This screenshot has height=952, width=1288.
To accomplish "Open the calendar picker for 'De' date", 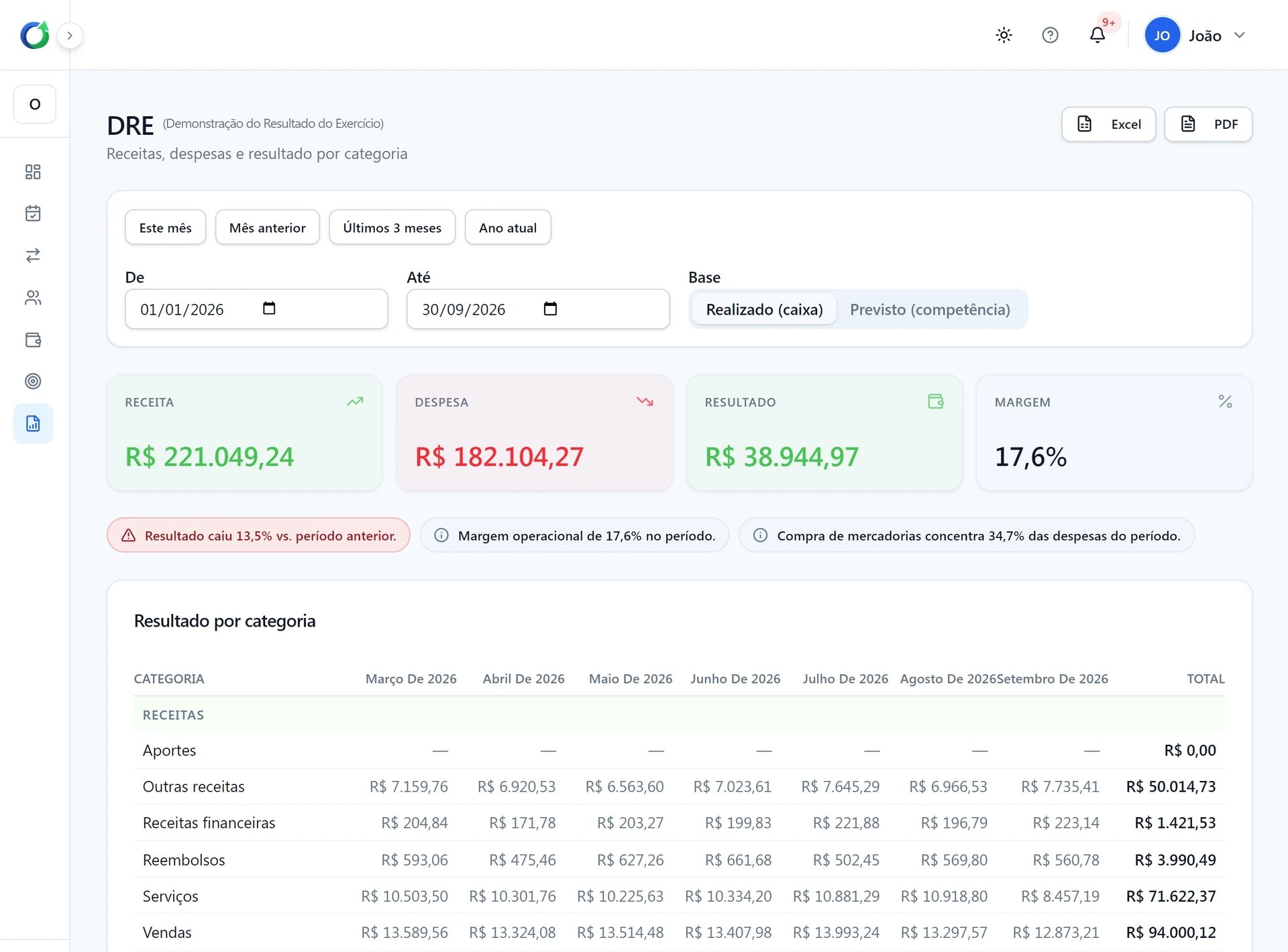I will tap(269, 309).
